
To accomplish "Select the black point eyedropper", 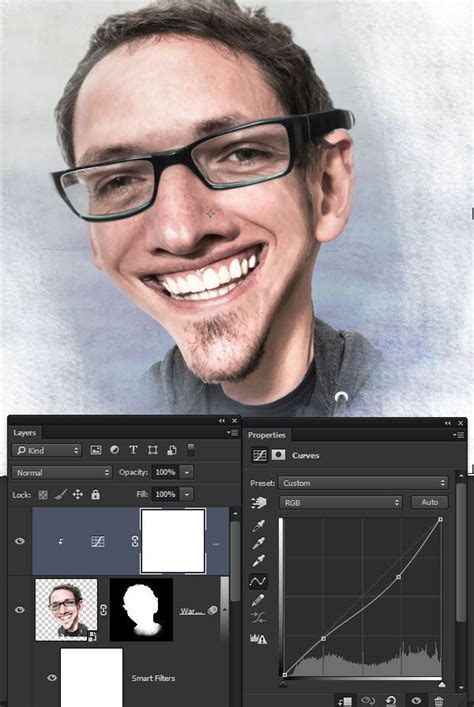I will 258,526.
